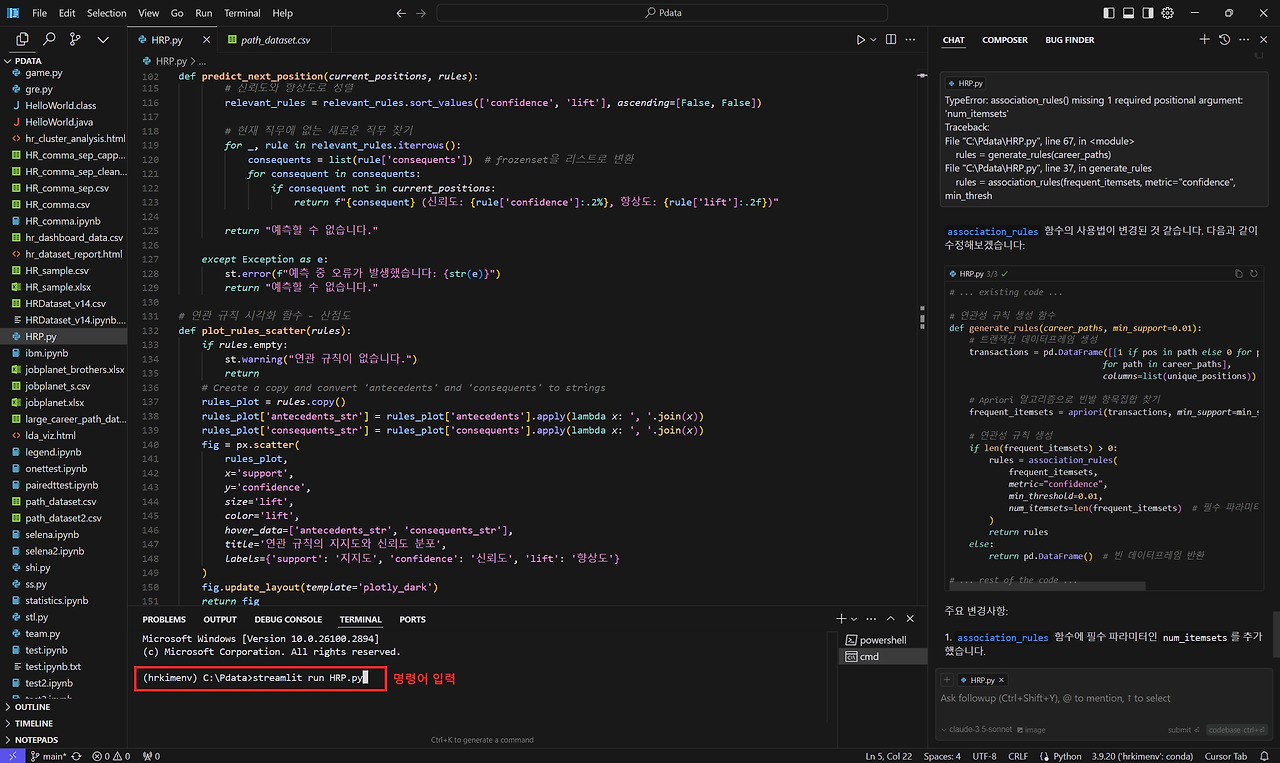Open the Run menu
Image resolution: width=1280 pixels, height=763 pixels.
[x=204, y=13]
